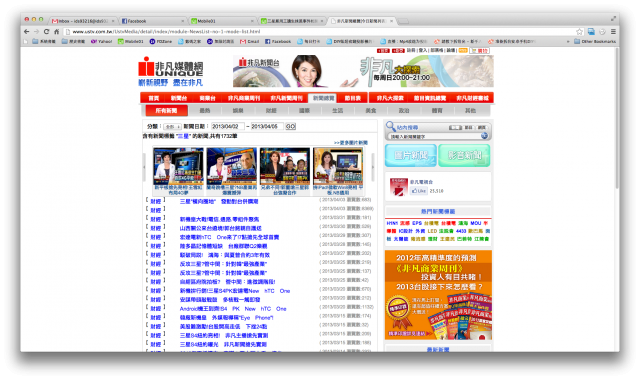
Task: Open the thumbnail of anchor with tablet screen
Action: point(338,167)
